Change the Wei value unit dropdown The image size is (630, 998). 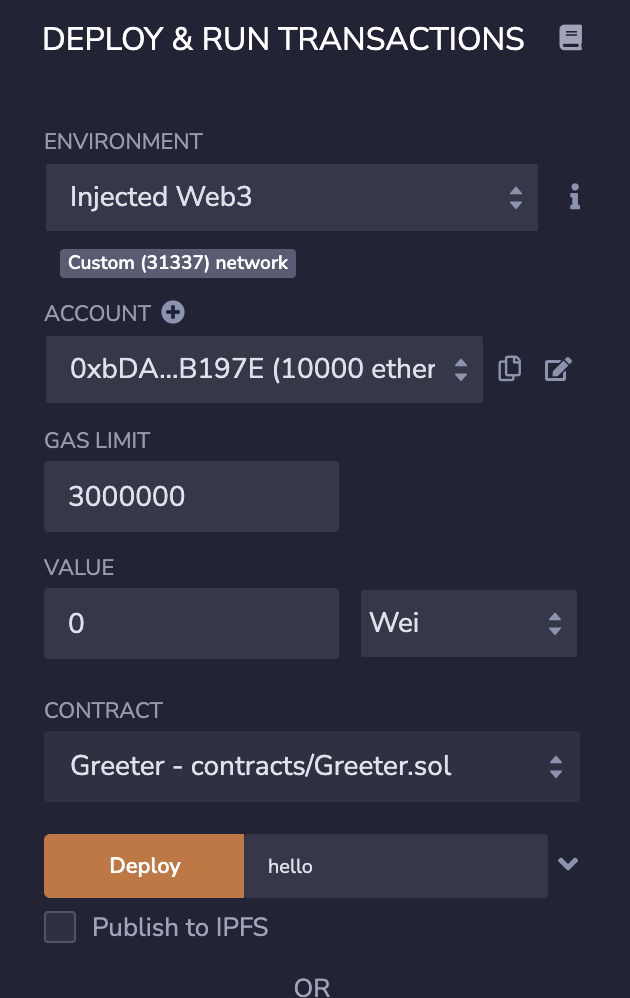[x=469, y=623]
